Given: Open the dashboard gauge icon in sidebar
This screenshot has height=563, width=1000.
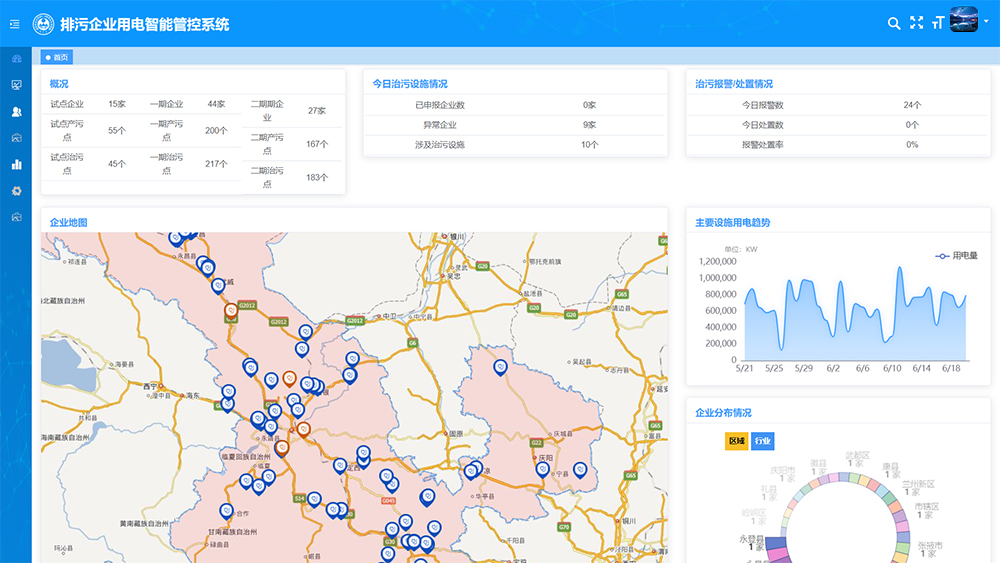Looking at the screenshot, I should 16,59.
